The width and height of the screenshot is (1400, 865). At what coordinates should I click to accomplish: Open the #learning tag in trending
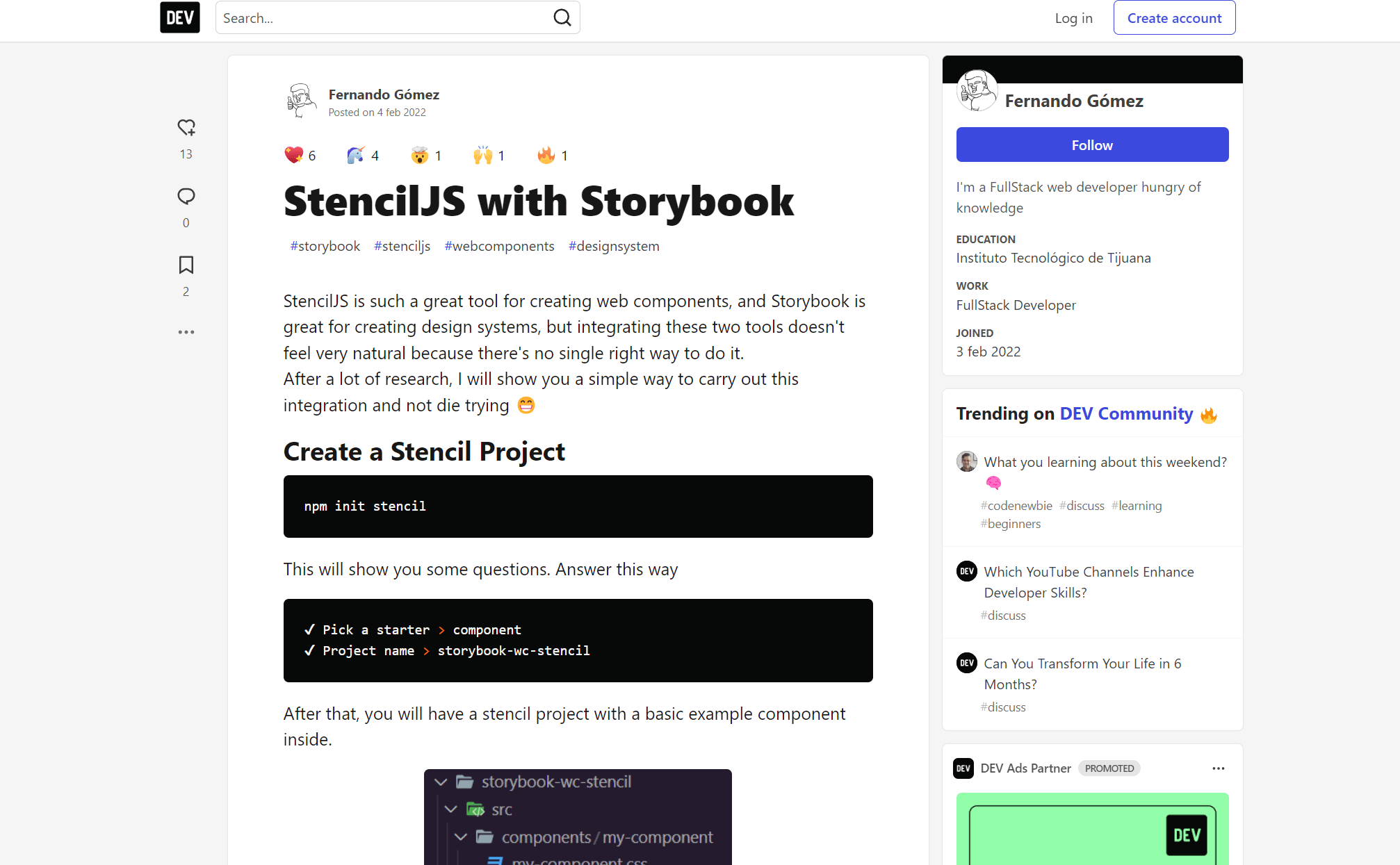1137,506
